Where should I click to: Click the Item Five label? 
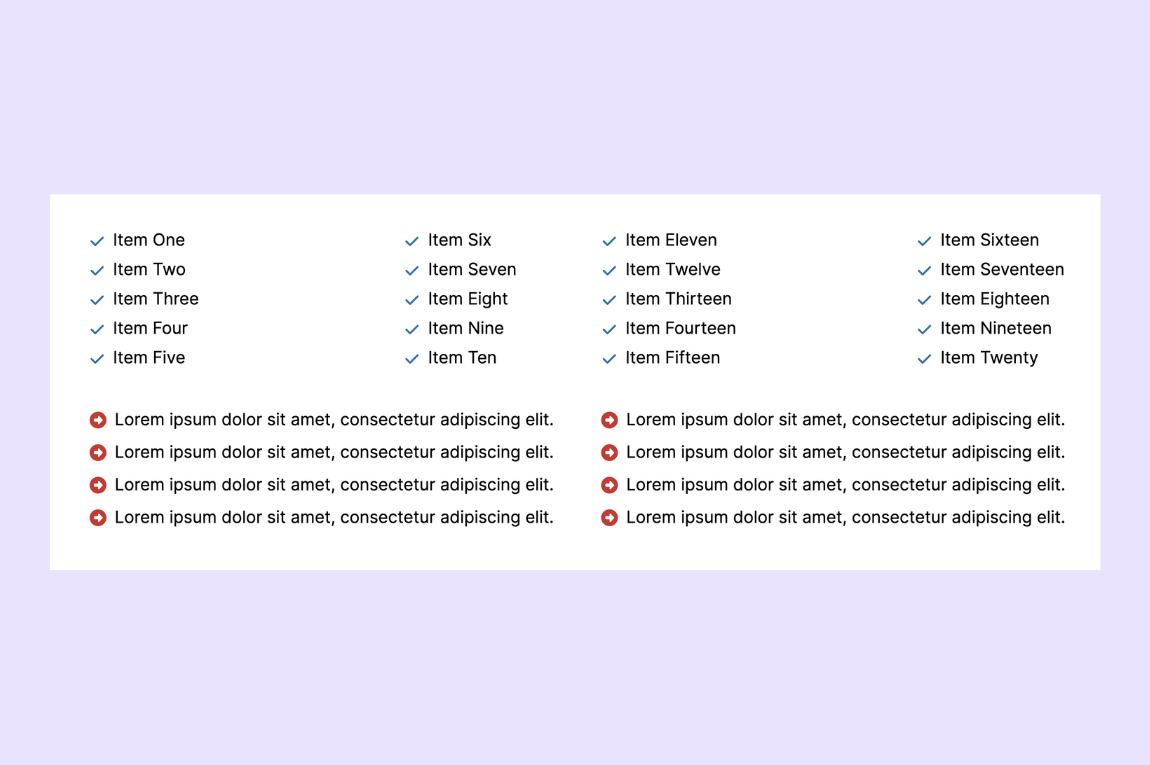150,358
